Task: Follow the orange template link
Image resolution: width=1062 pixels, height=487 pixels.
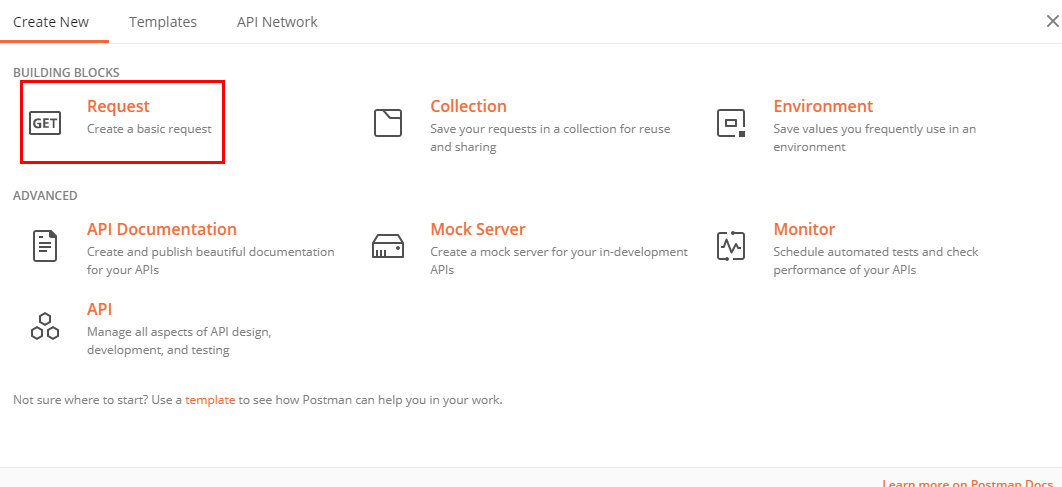Action: coord(210,400)
